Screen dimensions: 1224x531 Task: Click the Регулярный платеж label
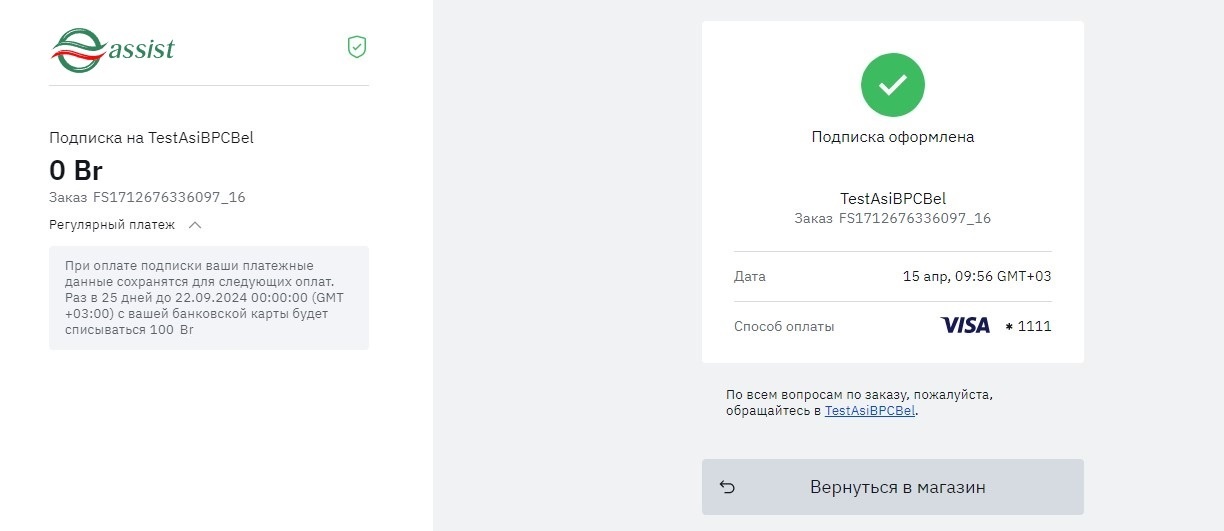coord(112,225)
